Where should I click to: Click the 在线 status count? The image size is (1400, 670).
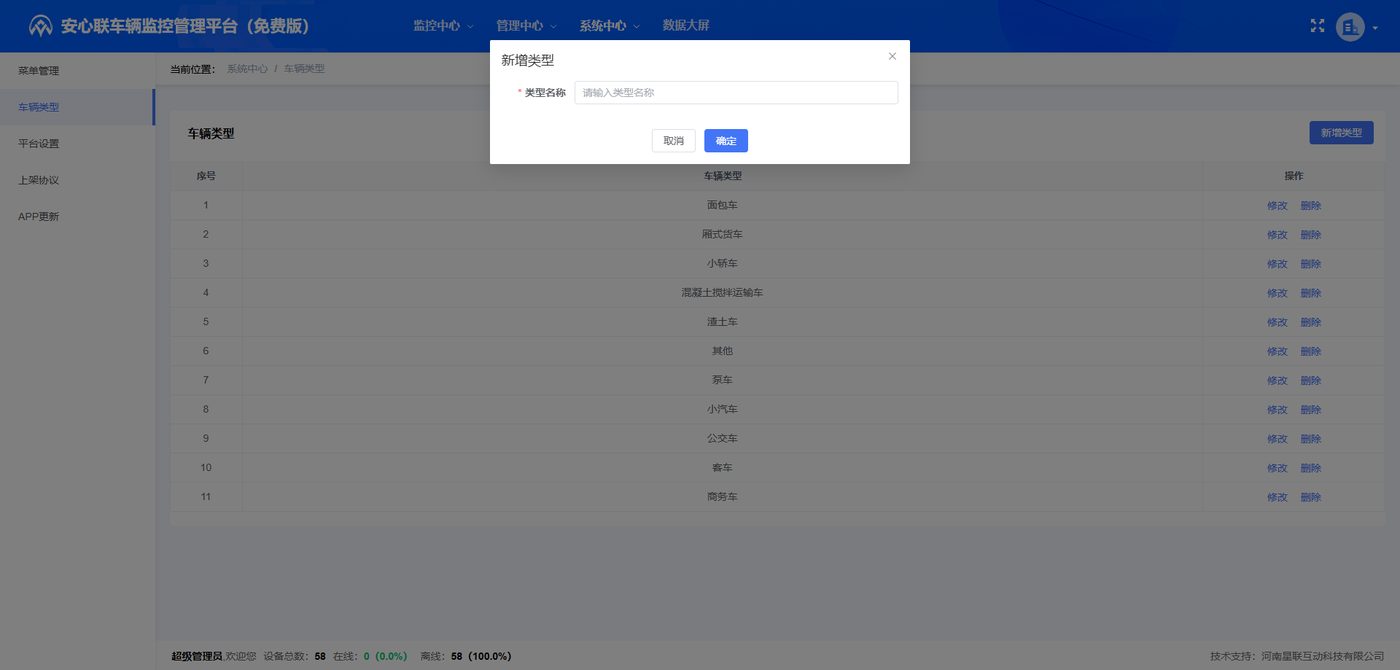point(370,657)
